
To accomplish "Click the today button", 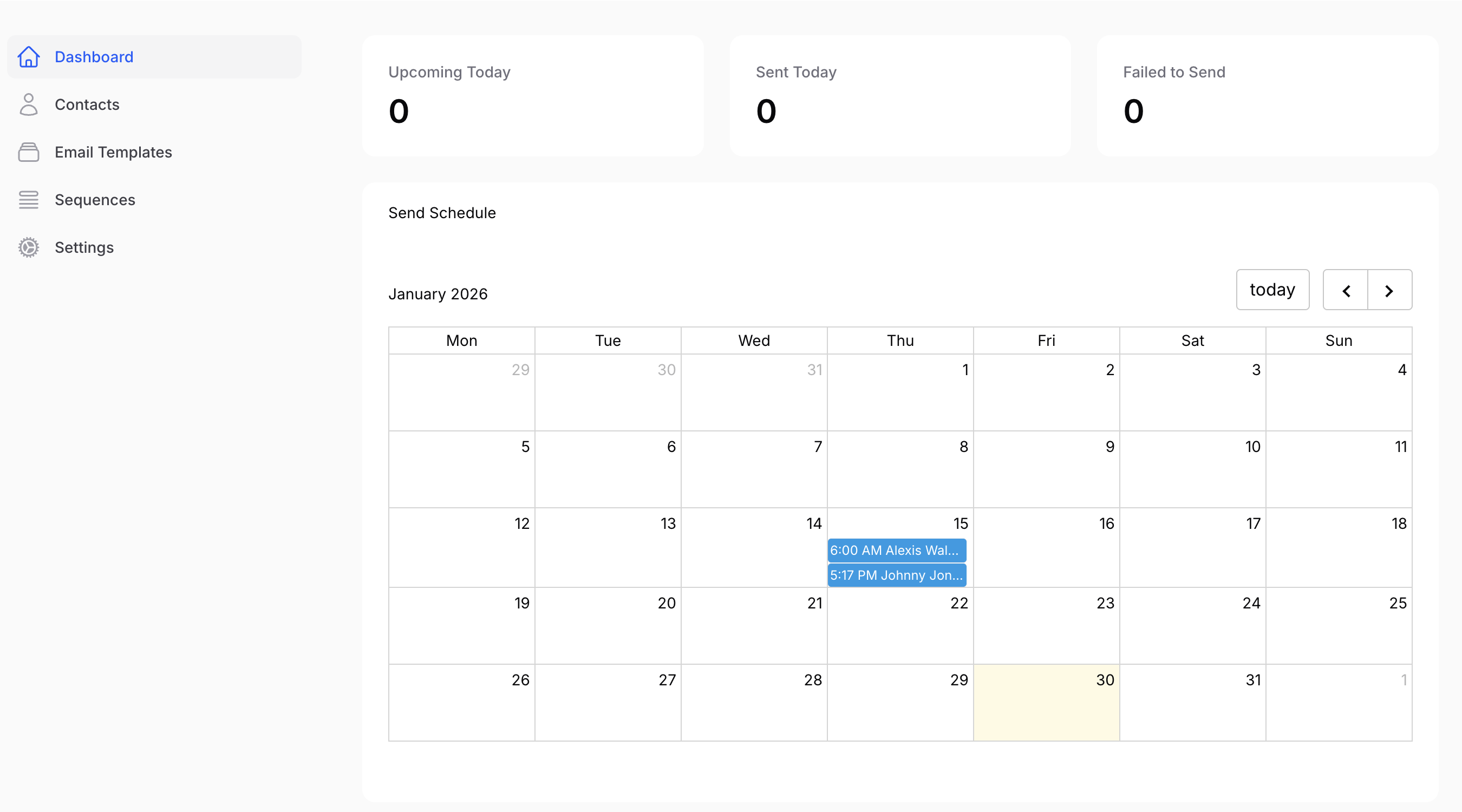I will 1272,290.
